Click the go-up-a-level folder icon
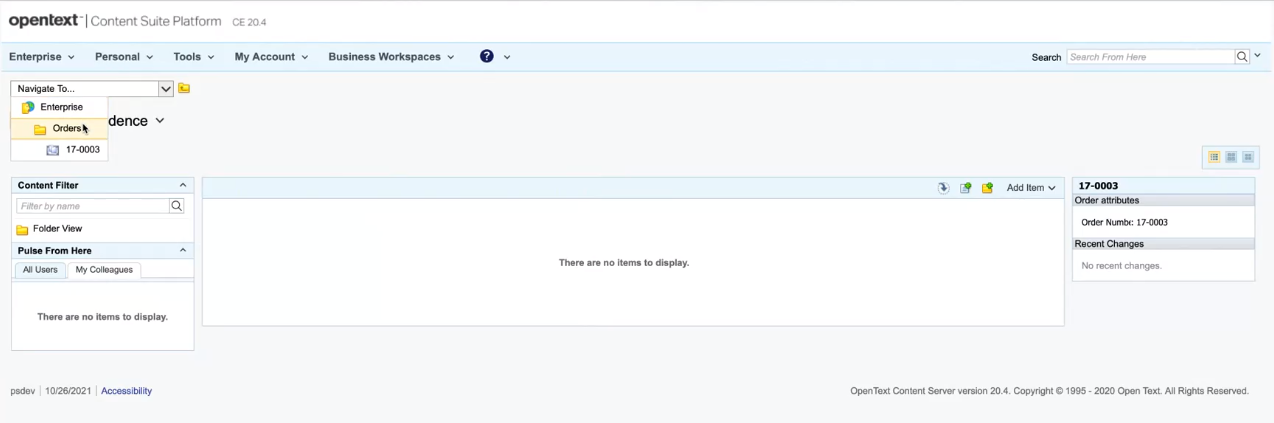This screenshot has width=1274, height=423. coord(184,88)
